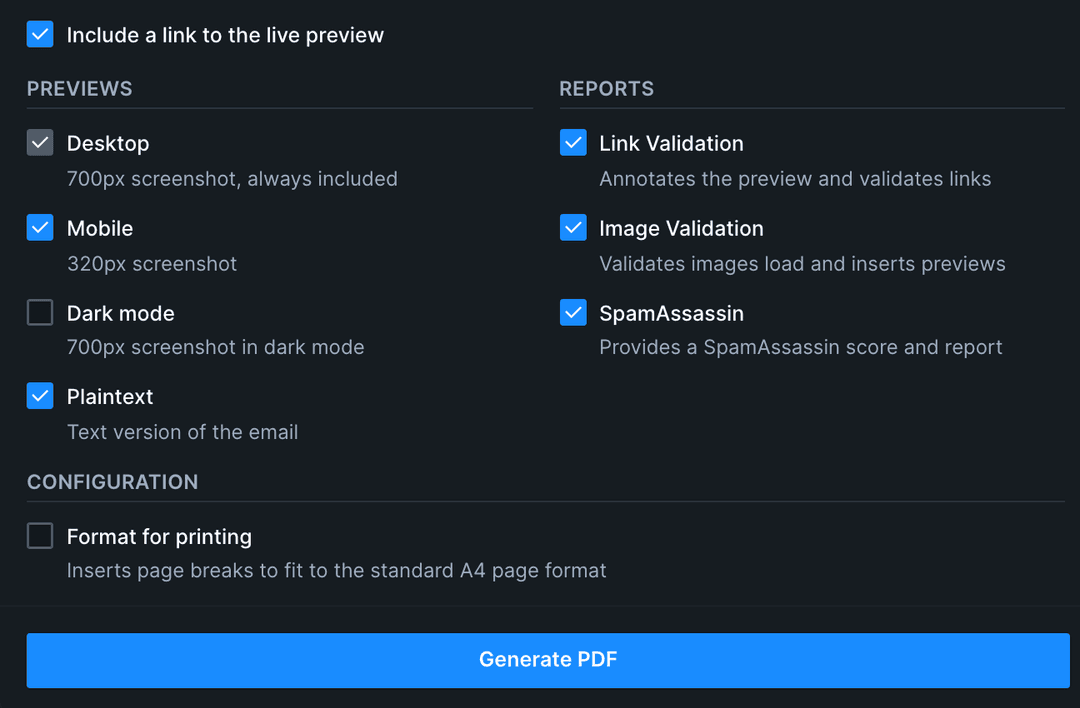Screen dimensions: 1080x708
Task: Enable the Dark mode preview option
Action: [x=40, y=312]
